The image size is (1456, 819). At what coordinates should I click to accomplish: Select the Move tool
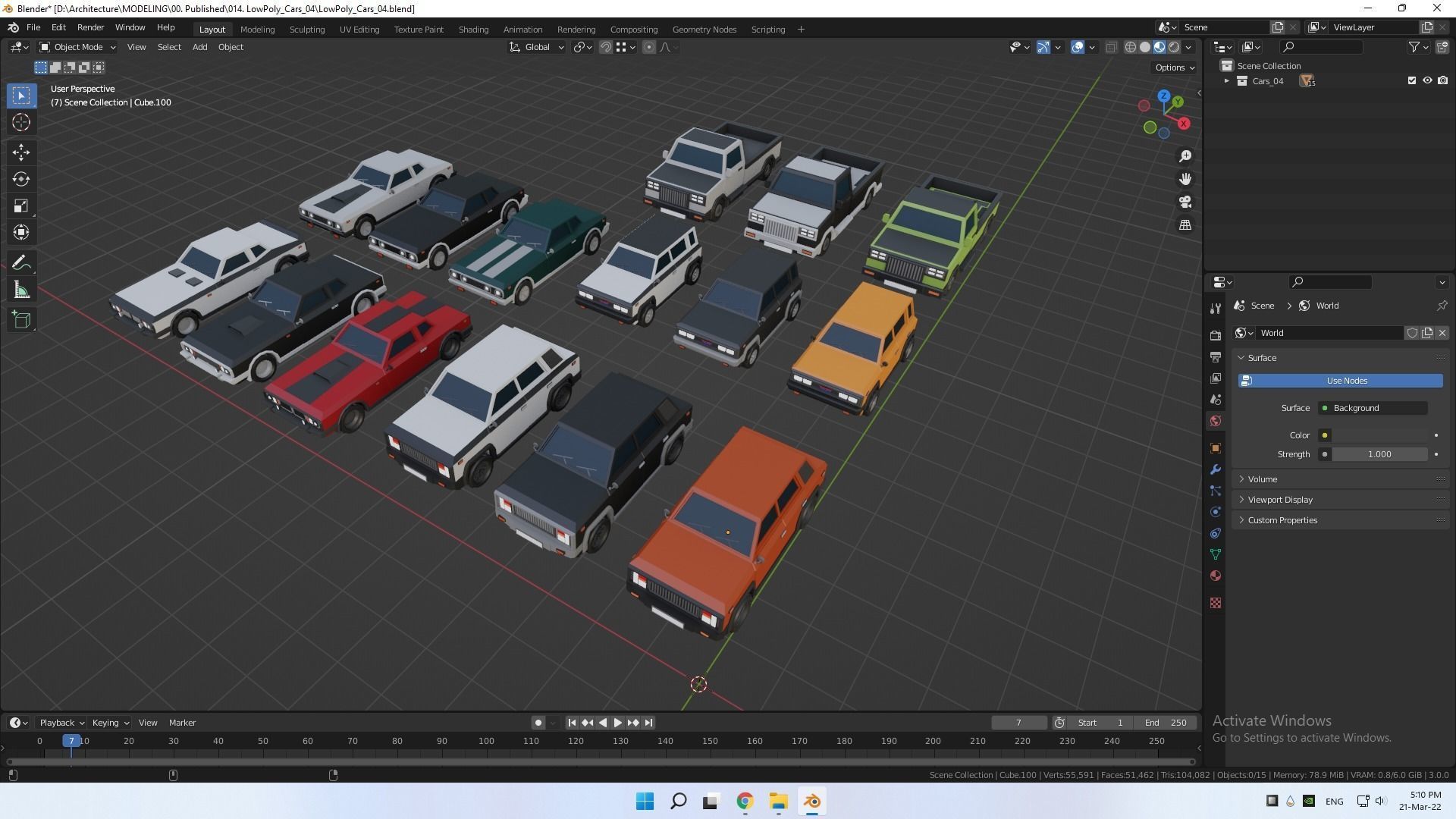point(21,152)
